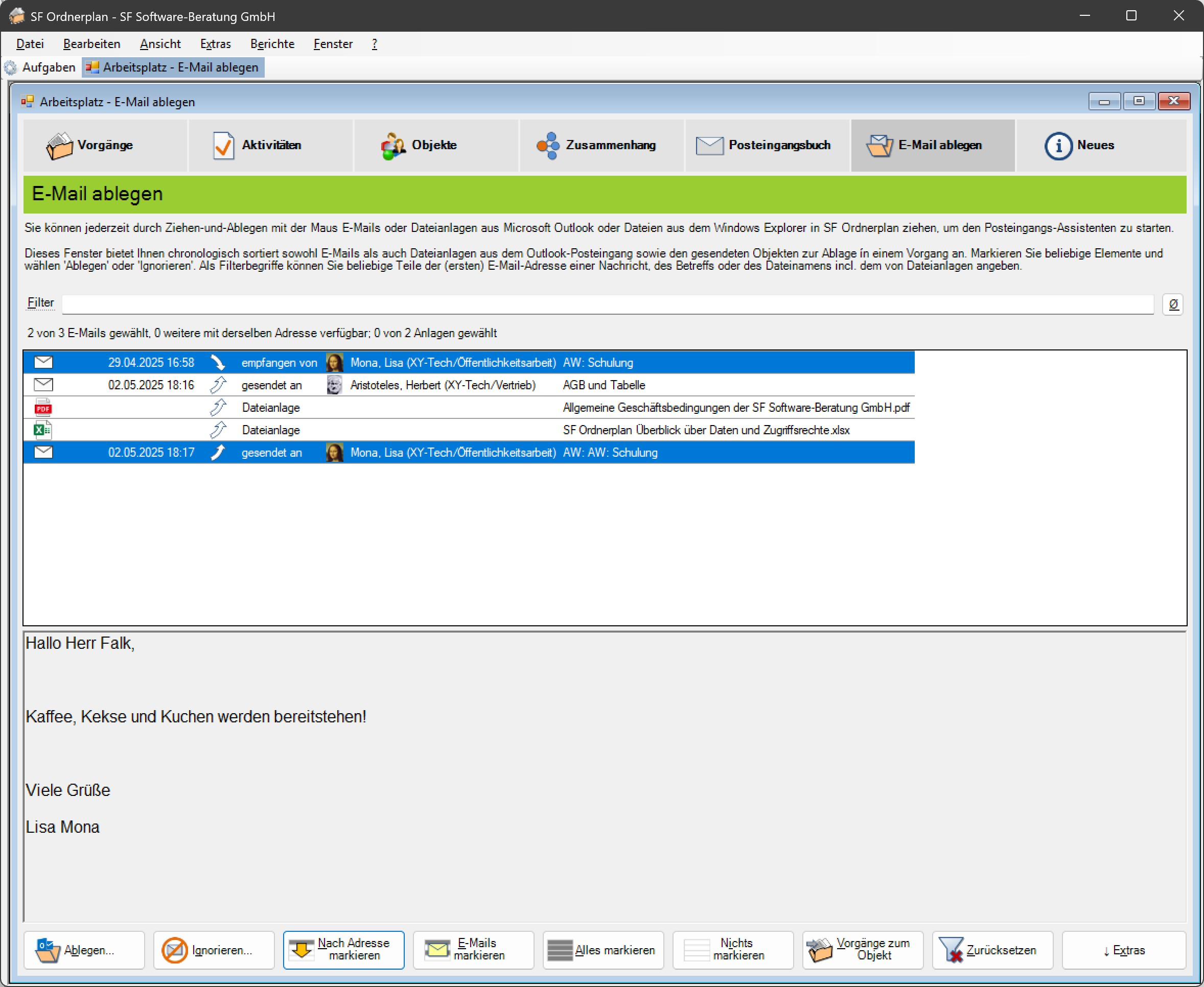This screenshot has width=1204, height=987.
Task: Activate Arbeitsplatz - E-Mail ablegen window tab
Action: 173,67
